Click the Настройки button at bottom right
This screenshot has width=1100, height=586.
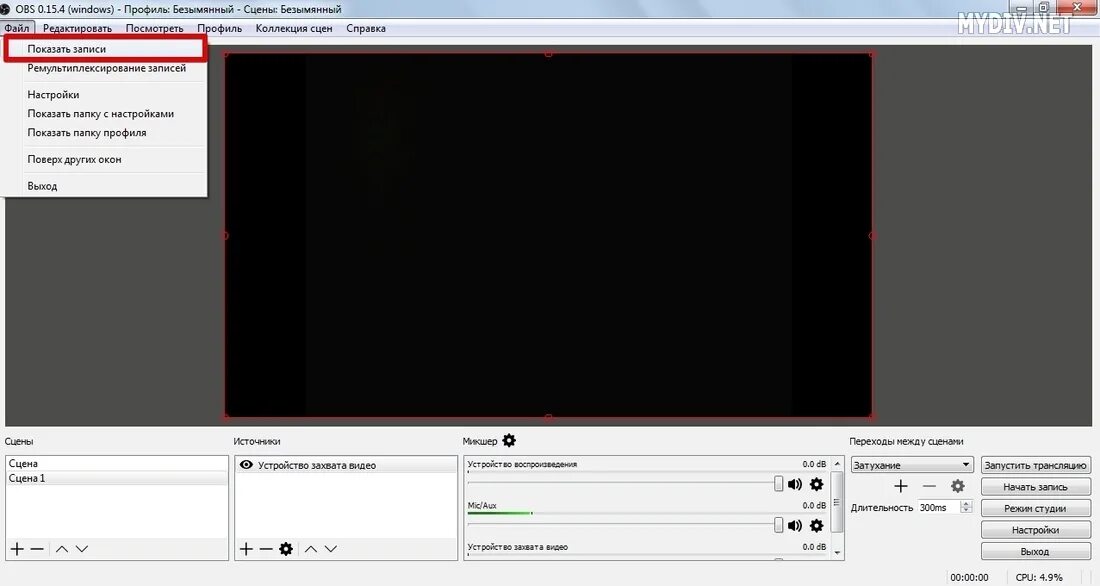click(x=1035, y=530)
